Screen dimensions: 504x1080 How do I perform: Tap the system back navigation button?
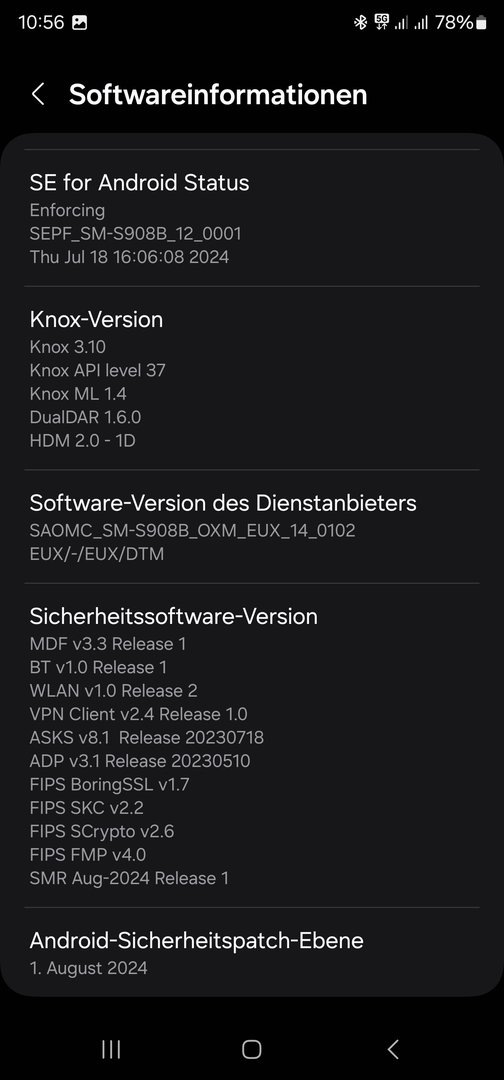(x=392, y=1049)
